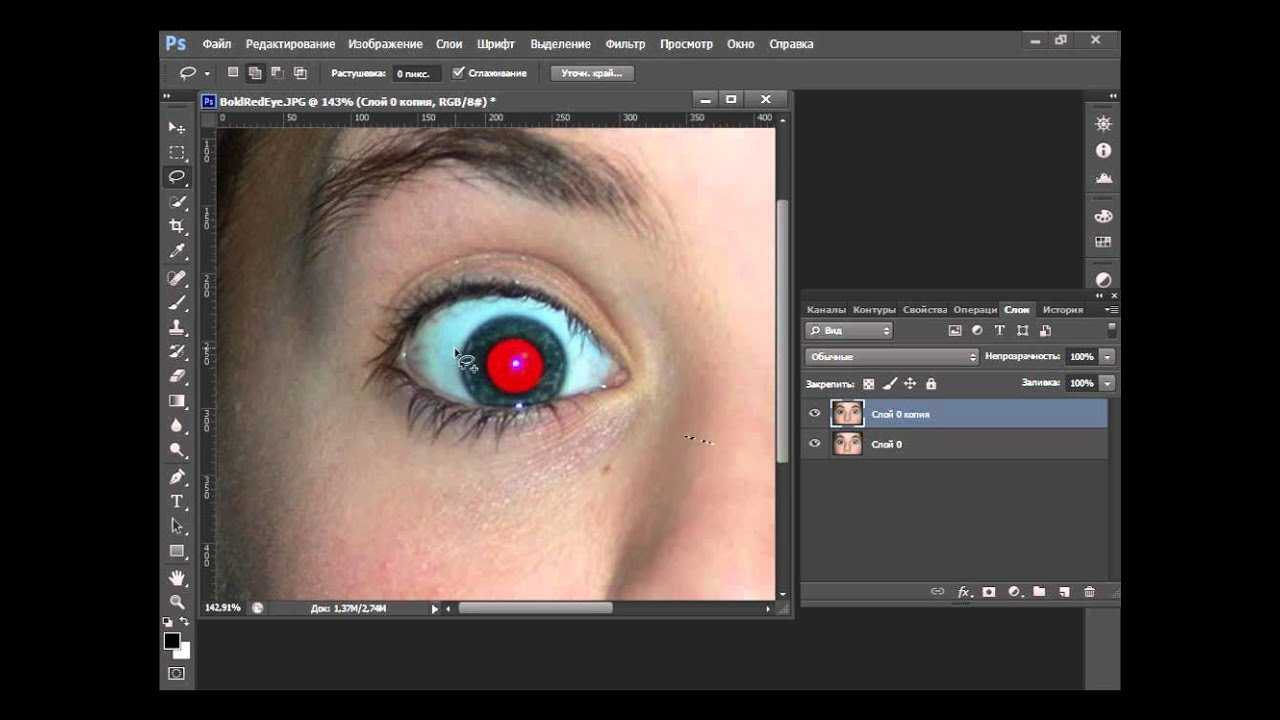Toggle Quick Mask mode icon
Screen dimensions: 1280x720
[177, 674]
